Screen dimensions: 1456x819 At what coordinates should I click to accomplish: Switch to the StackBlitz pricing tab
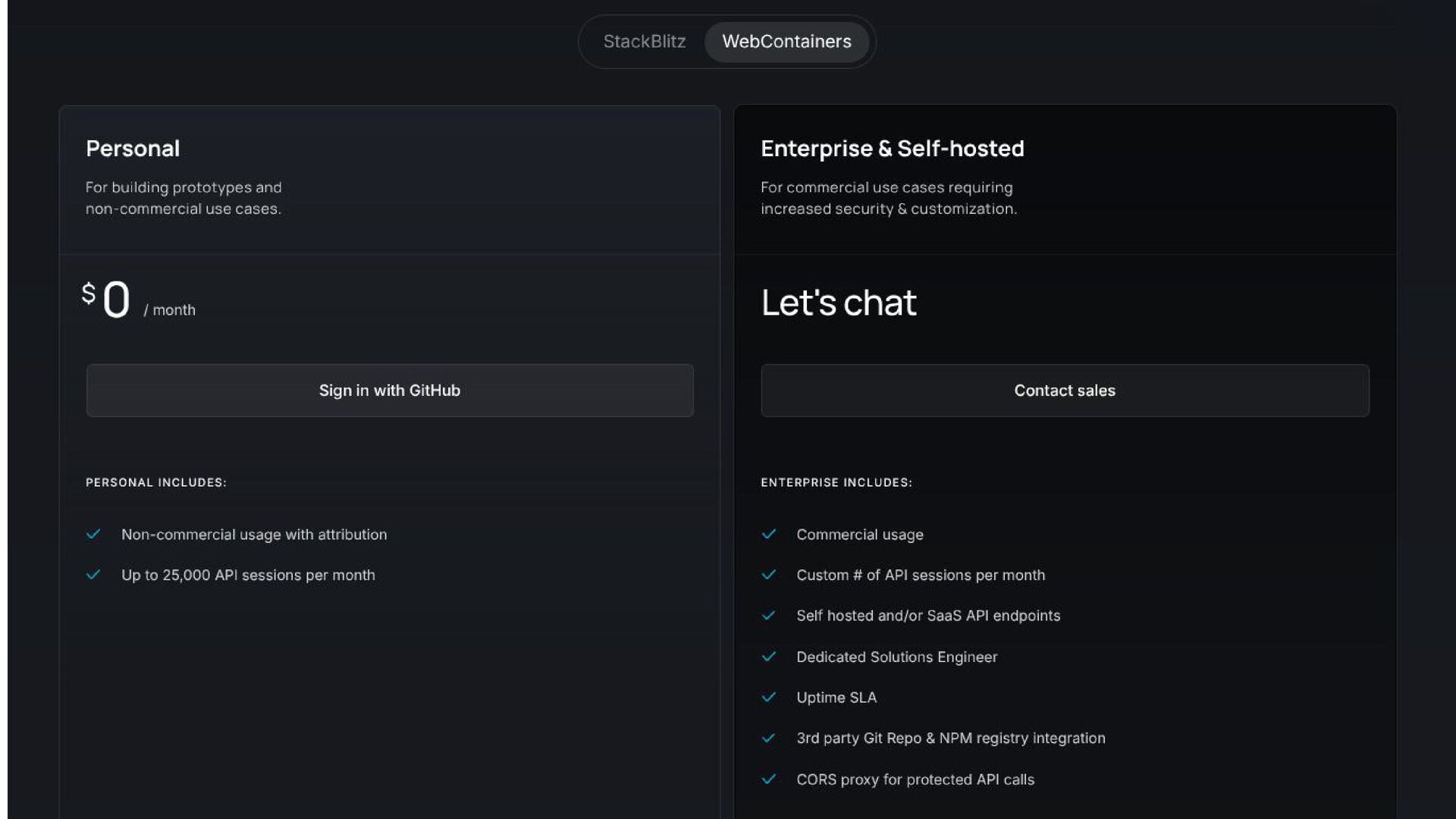pyautogui.click(x=644, y=42)
